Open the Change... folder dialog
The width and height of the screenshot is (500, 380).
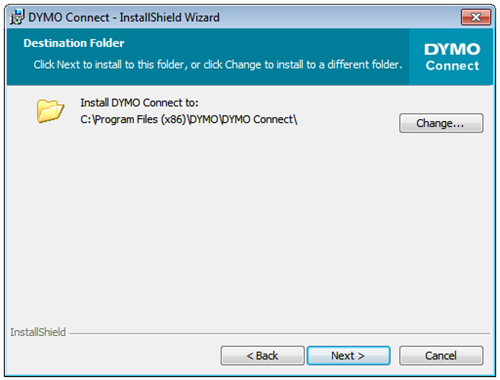point(441,123)
